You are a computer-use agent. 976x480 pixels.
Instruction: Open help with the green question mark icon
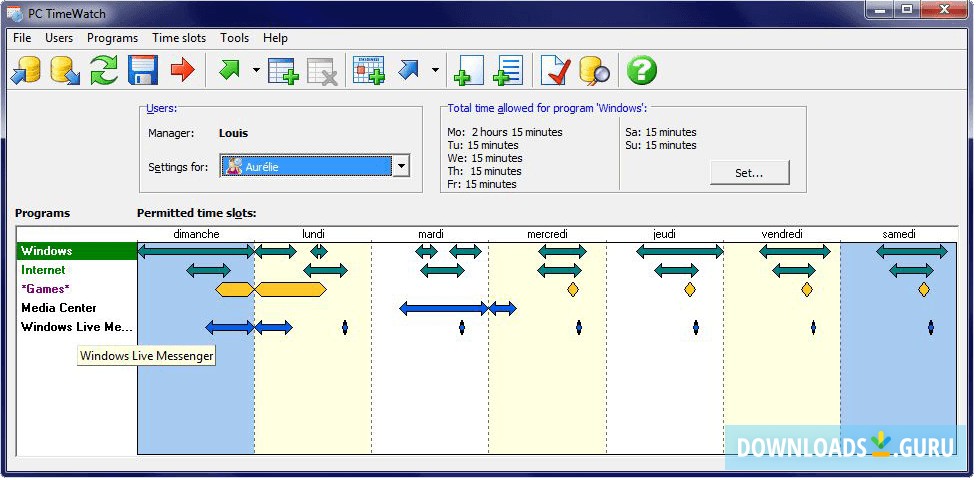pyautogui.click(x=642, y=70)
